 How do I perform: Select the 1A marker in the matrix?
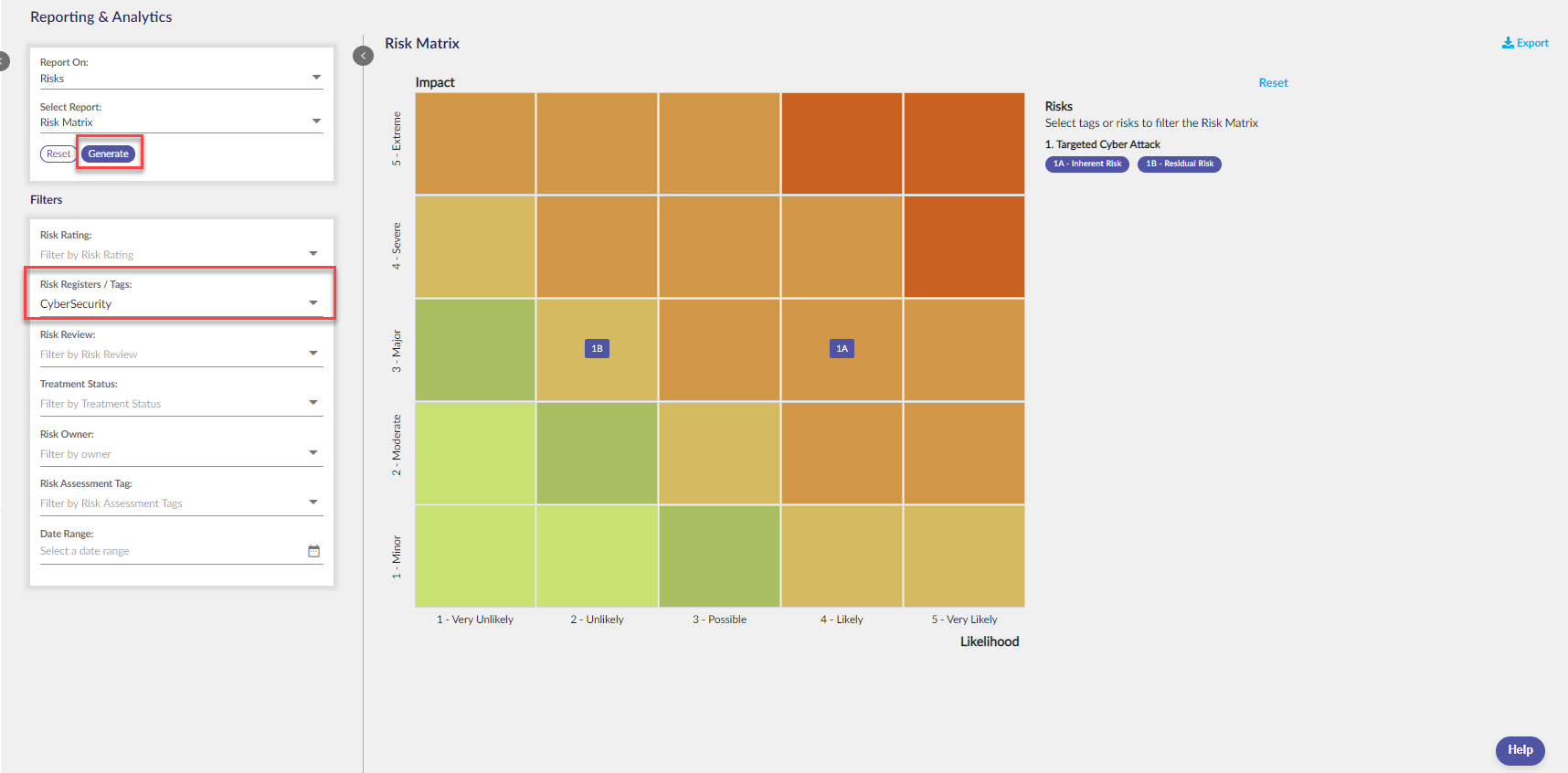click(x=842, y=348)
